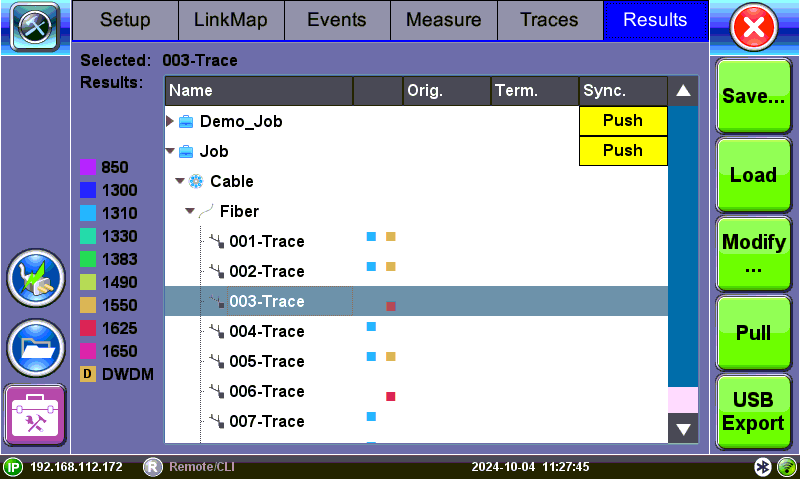Click the Bluetooth status icon
800x479 pixels.
pos(762,467)
